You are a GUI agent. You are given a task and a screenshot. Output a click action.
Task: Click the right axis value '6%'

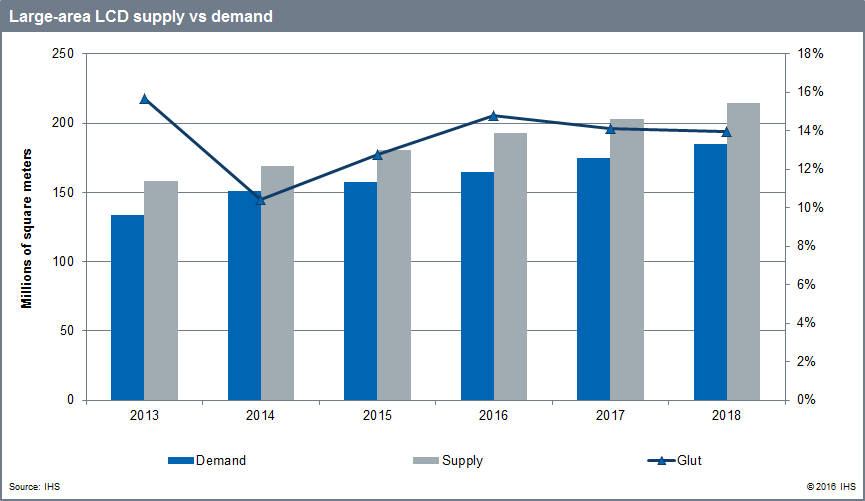pos(807,285)
